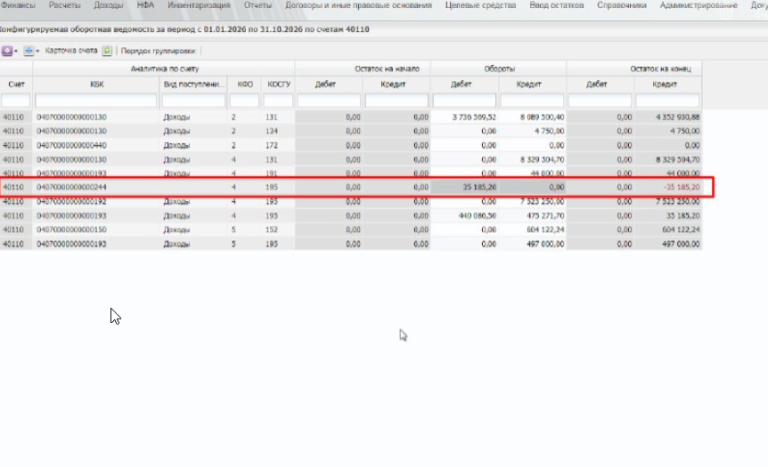The image size is (768, 467).
Task: Open the Инвентаризация menu
Action: 199,5
